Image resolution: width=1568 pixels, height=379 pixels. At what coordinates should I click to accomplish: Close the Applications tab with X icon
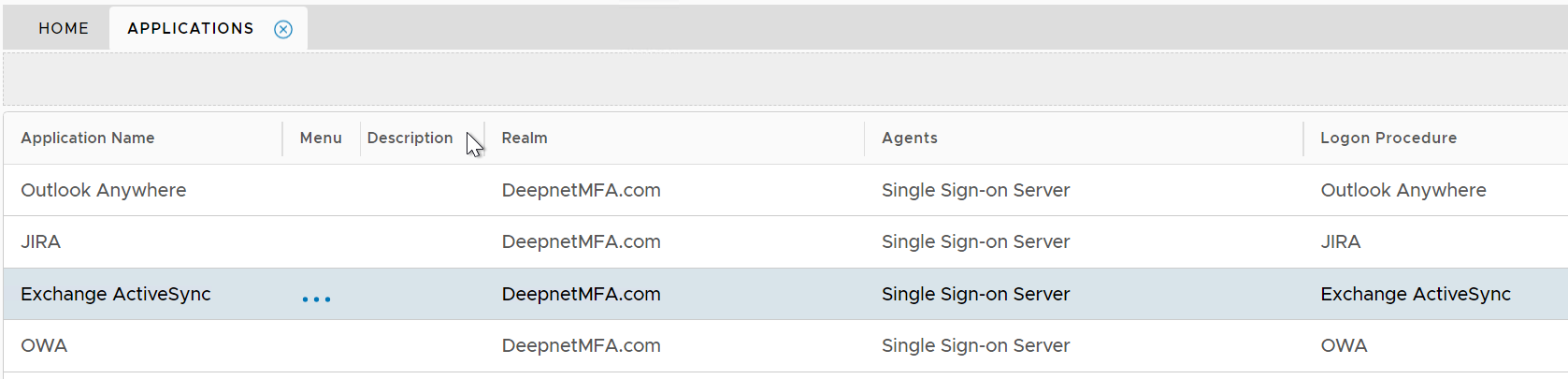(283, 29)
